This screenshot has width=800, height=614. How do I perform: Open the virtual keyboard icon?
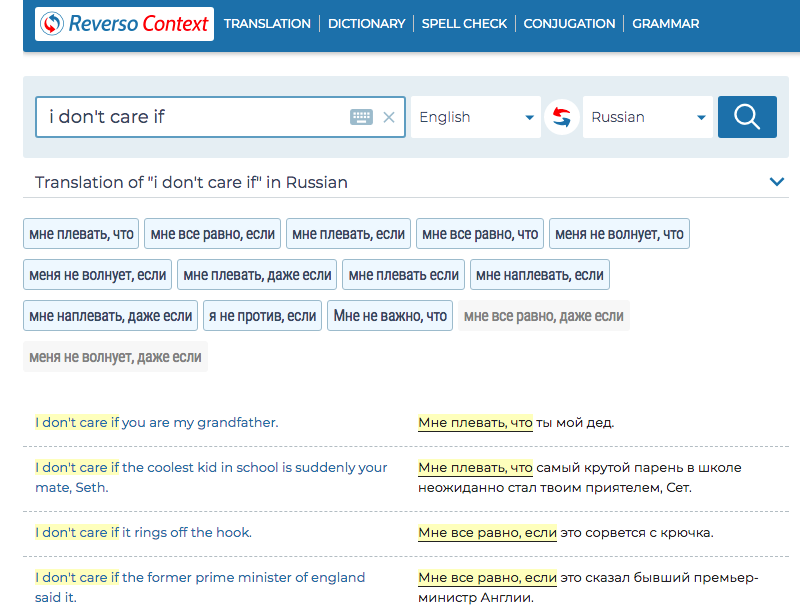(x=361, y=117)
